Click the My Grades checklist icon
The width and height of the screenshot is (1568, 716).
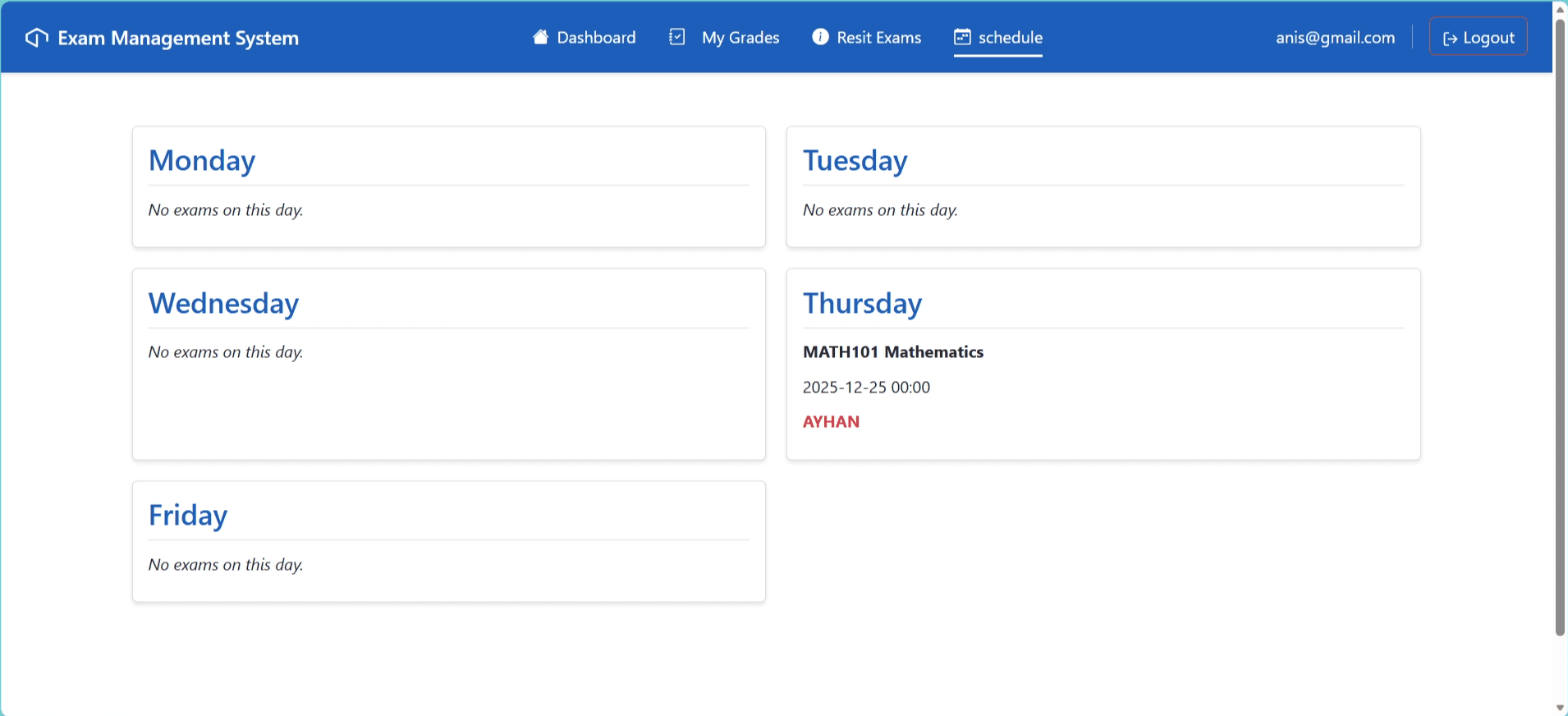tap(677, 37)
